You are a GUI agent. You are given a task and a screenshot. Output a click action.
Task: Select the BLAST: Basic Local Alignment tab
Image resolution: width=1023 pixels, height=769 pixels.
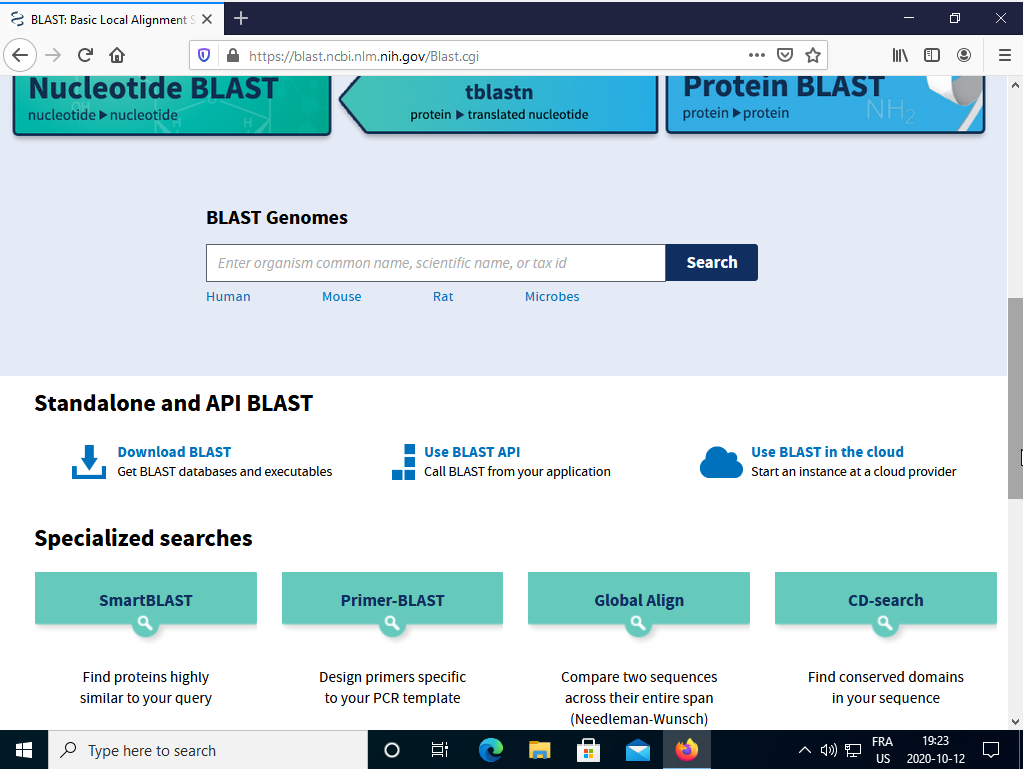coord(112,20)
